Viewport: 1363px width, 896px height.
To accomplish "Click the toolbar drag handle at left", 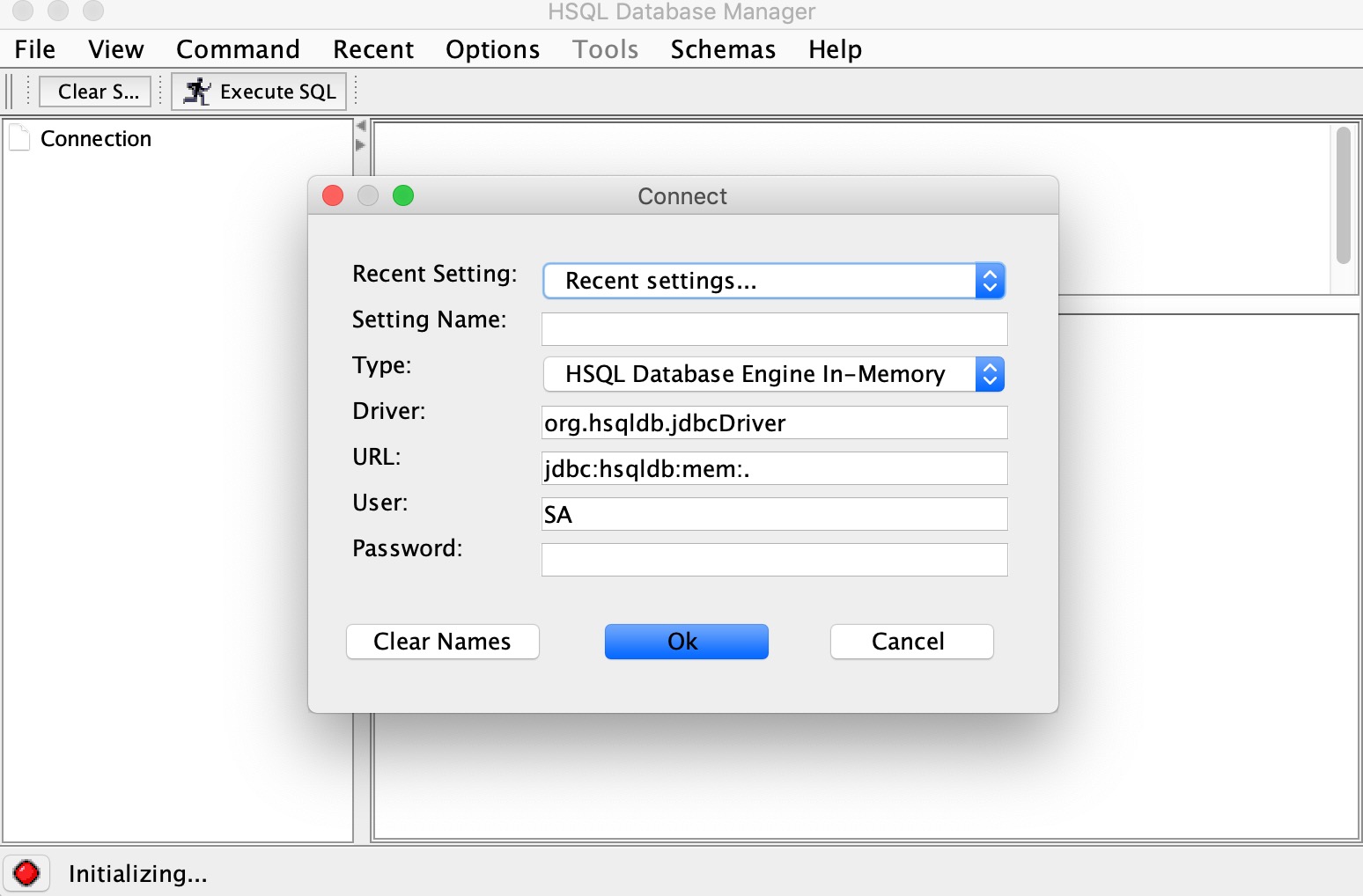I will (11, 92).
